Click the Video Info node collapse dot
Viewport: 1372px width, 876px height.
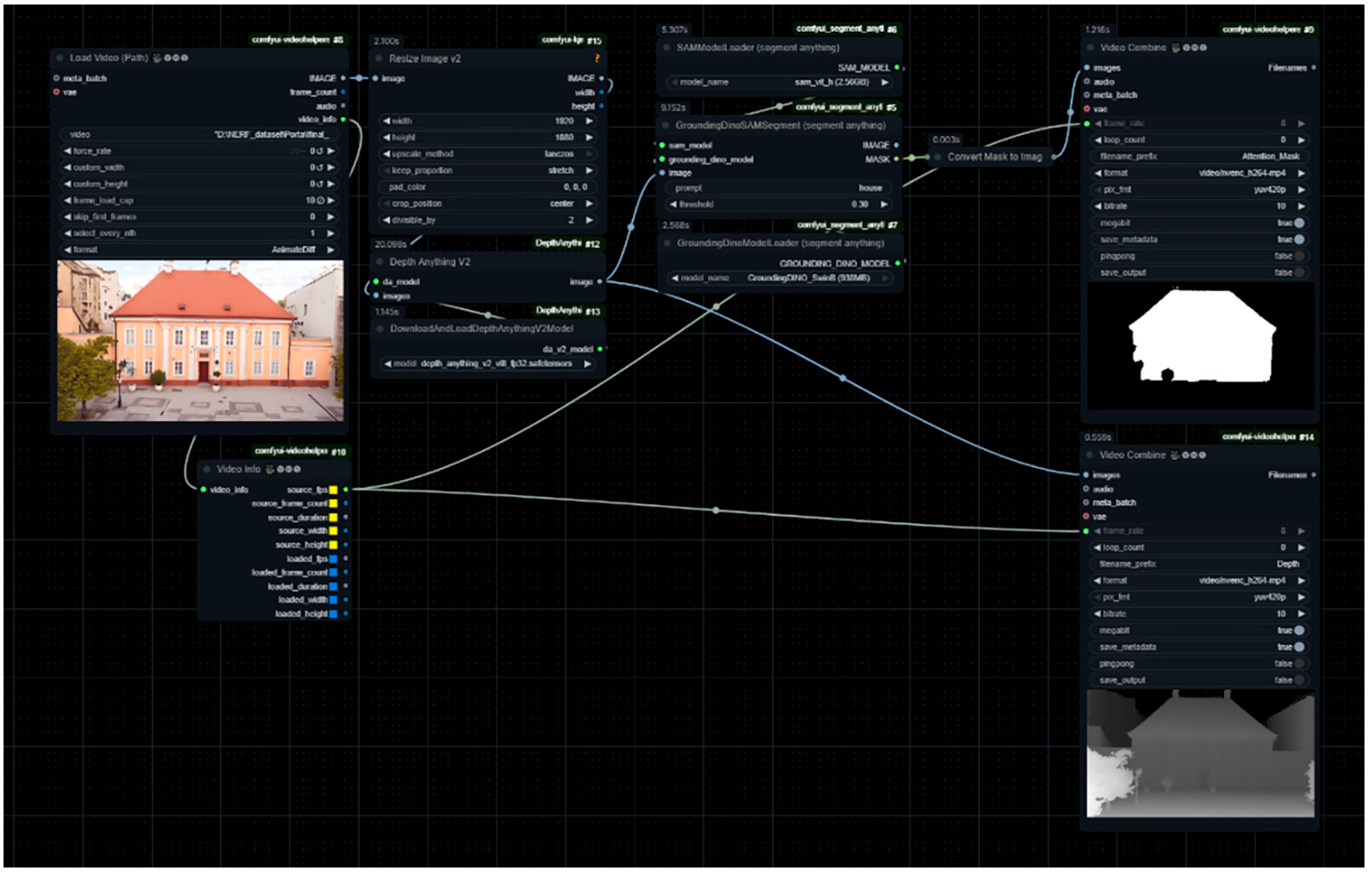tap(207, 470)
